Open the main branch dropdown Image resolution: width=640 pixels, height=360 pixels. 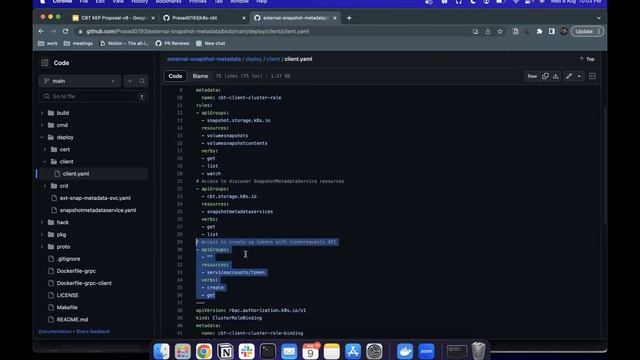click(80, 81)
